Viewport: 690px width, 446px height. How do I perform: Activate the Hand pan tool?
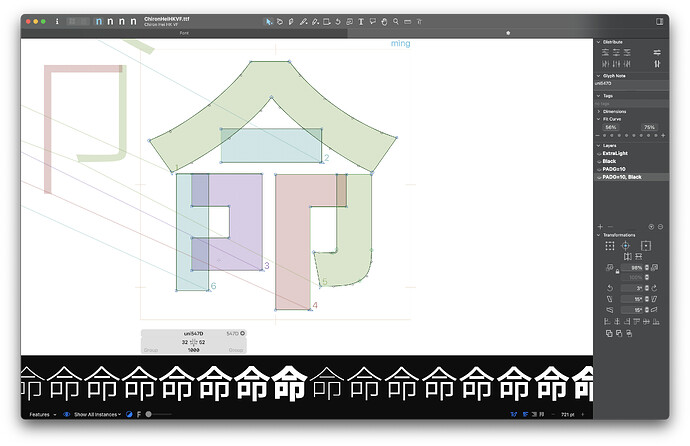pyautogui.click(x=385, y=20)
